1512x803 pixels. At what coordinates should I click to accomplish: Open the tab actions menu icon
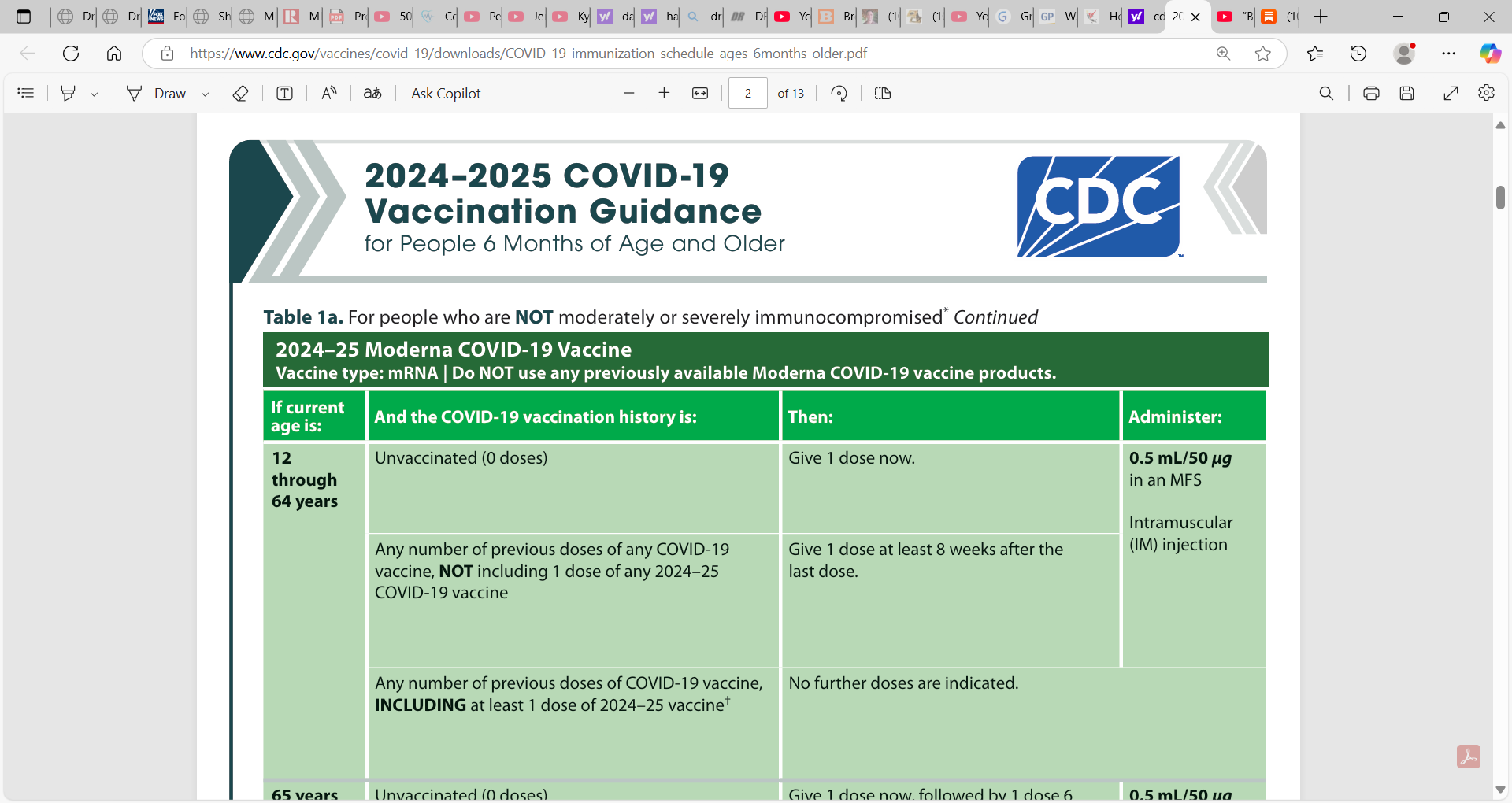(24, 17)
